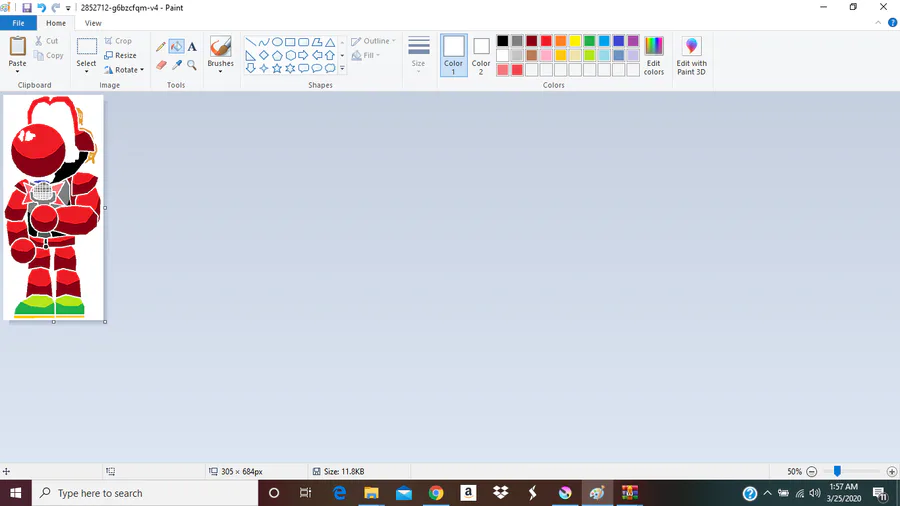900x506 pixels.
Task: Choose the Curve shape
Action: click(x=264, y=42)
